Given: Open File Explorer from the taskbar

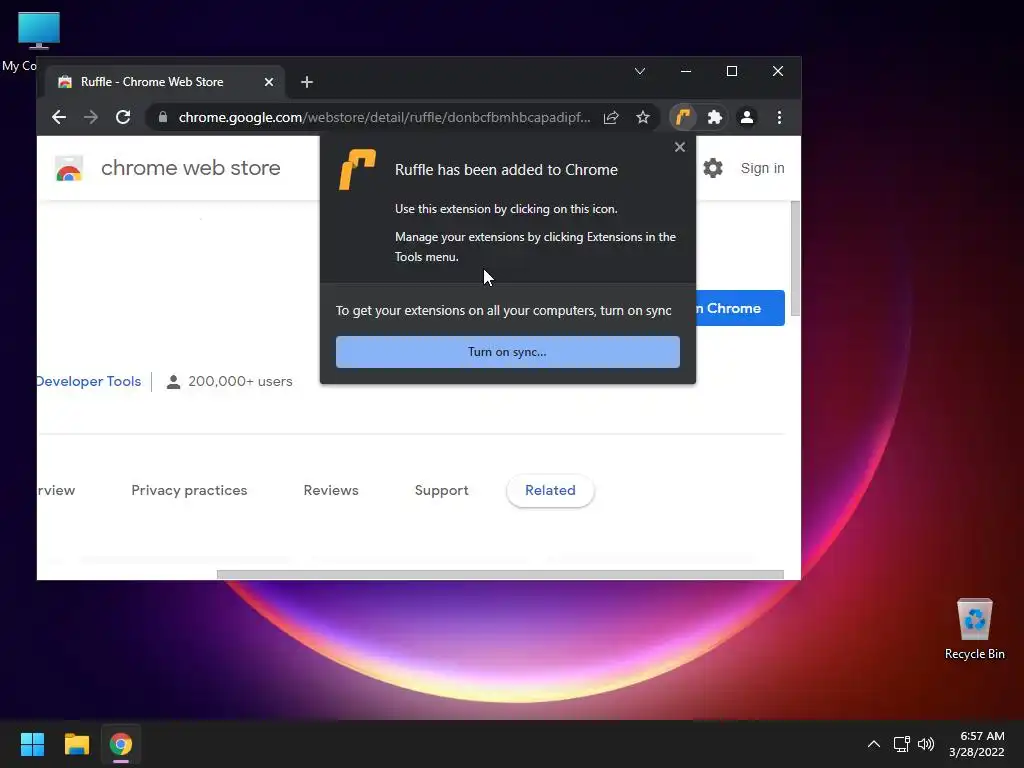Looking at the screenshot, I should pyautogui.click(x=76, y=744).
